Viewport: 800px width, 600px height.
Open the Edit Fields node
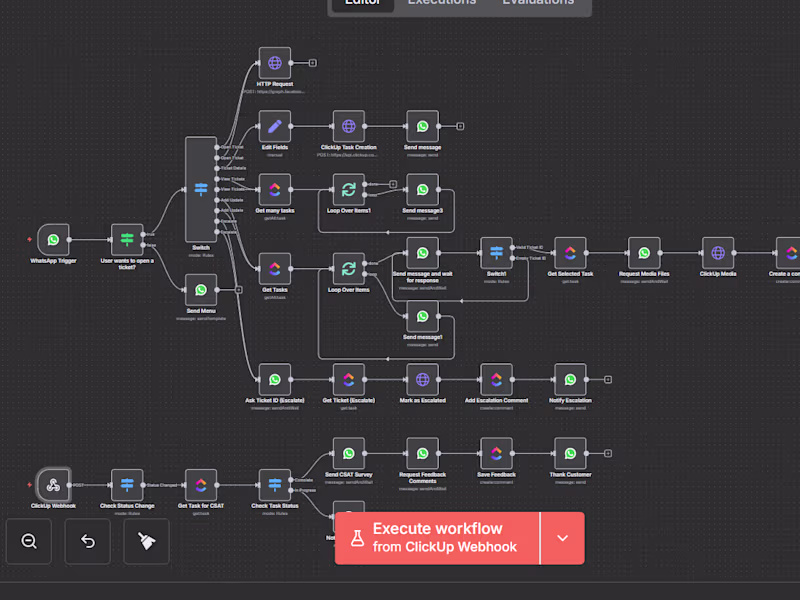pyautogui.click(x=274, y=127)
